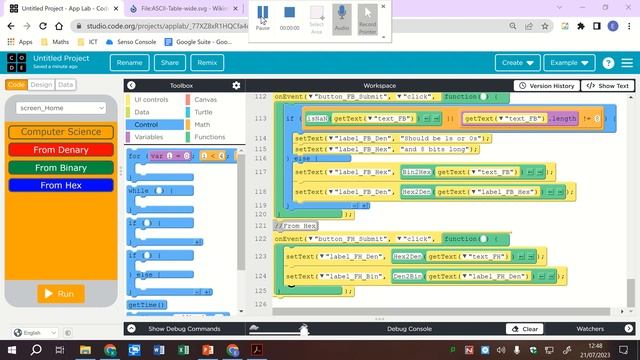This screenshot has width=640, height=360.
Task: Open button_FH_Submit dropdown on line 122
Action: coord(311,239)
